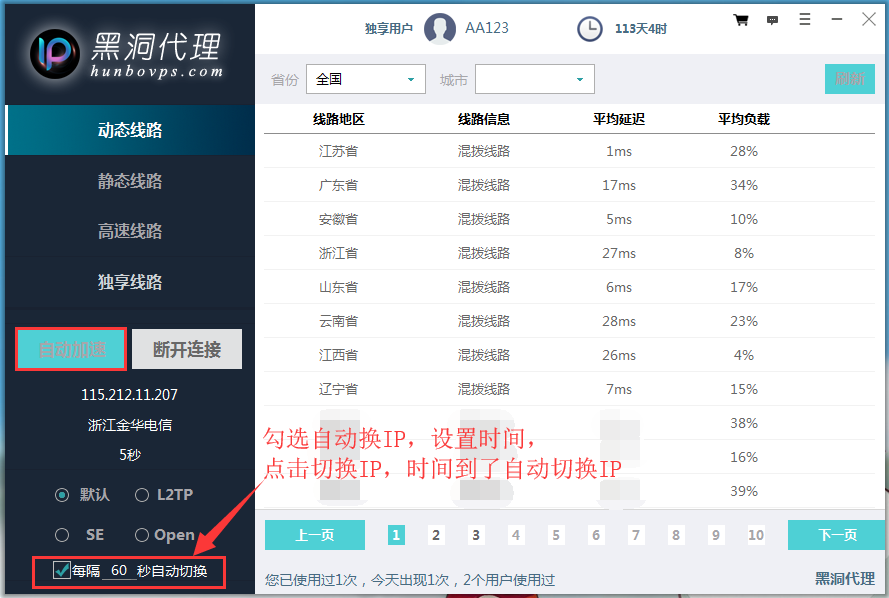Open the 城市 city dropdown
The image size is (889, 598).
point(534,79)
